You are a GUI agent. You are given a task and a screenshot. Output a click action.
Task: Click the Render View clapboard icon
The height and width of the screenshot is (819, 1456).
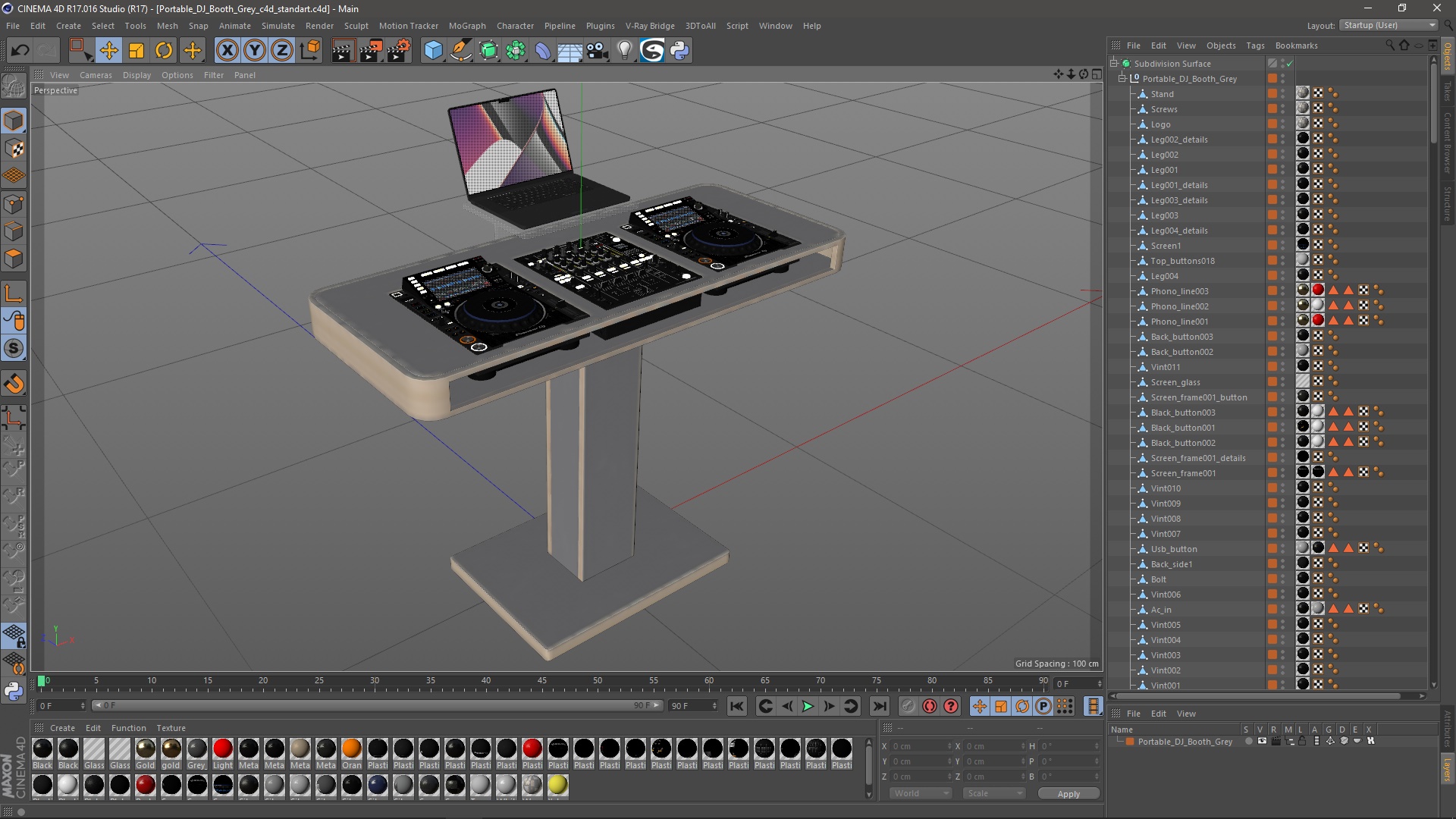343,51
